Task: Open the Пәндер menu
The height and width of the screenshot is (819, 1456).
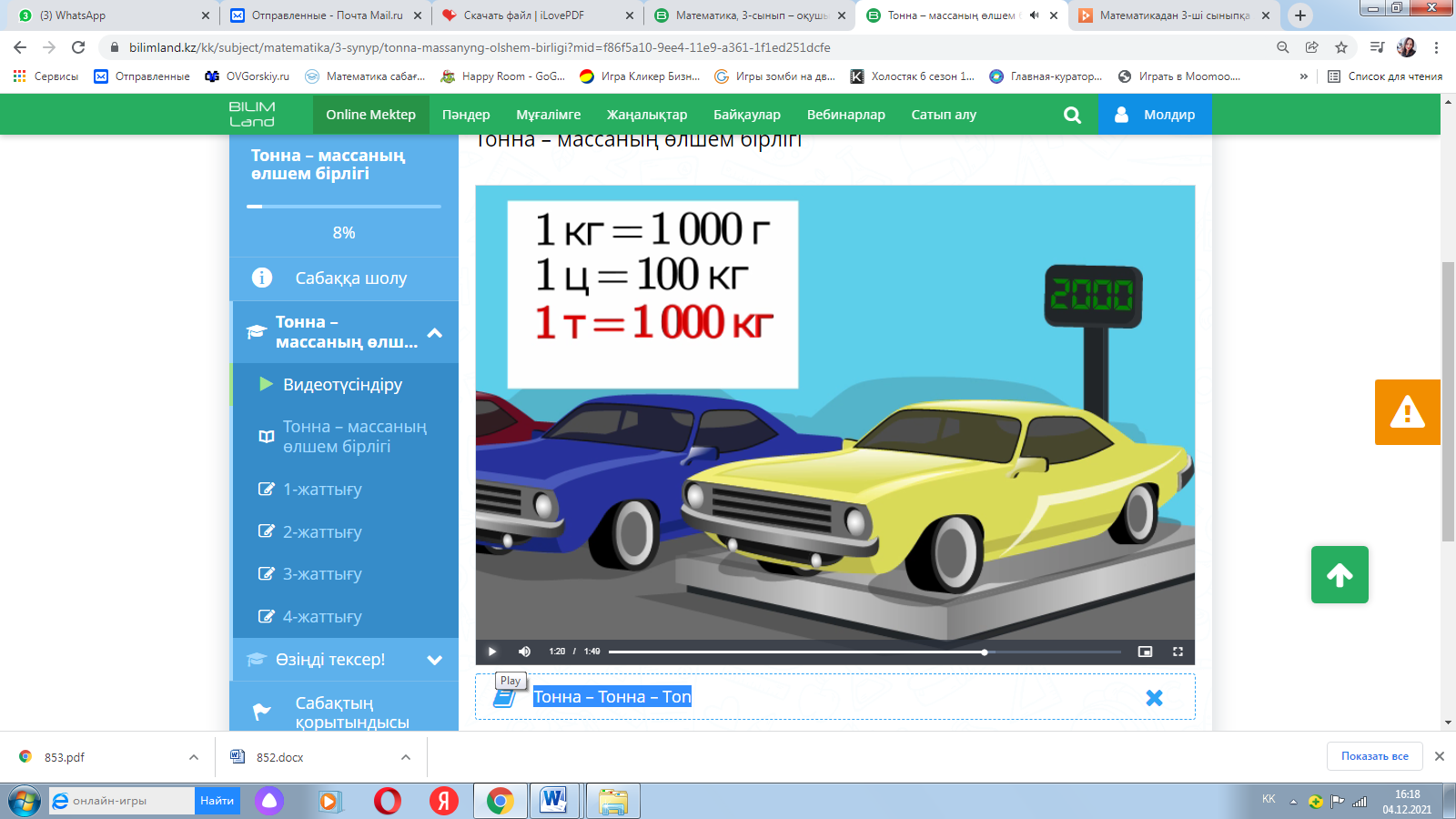Action: (x=466, y=115)
